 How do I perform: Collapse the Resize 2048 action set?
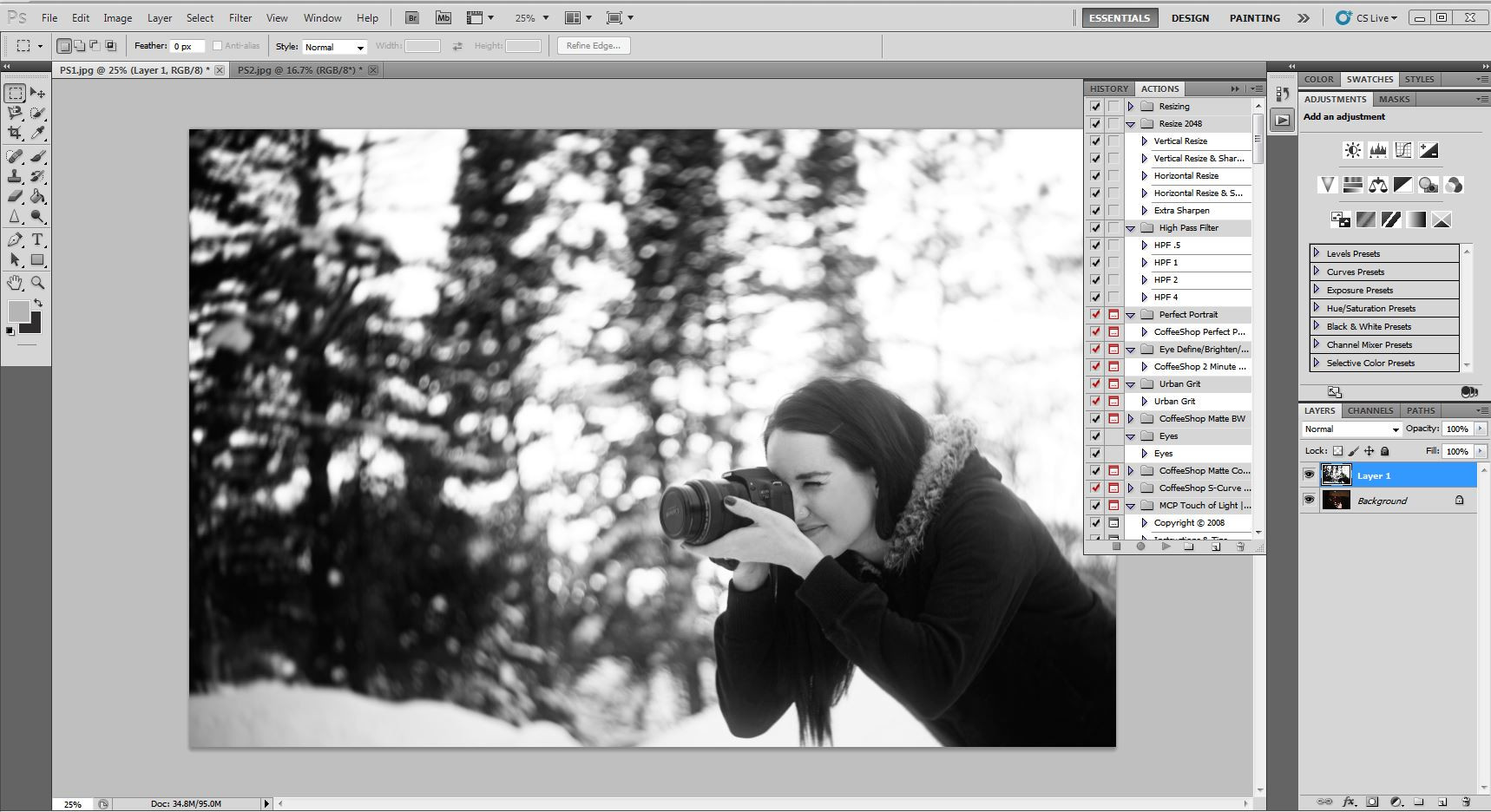(1131, 124)
